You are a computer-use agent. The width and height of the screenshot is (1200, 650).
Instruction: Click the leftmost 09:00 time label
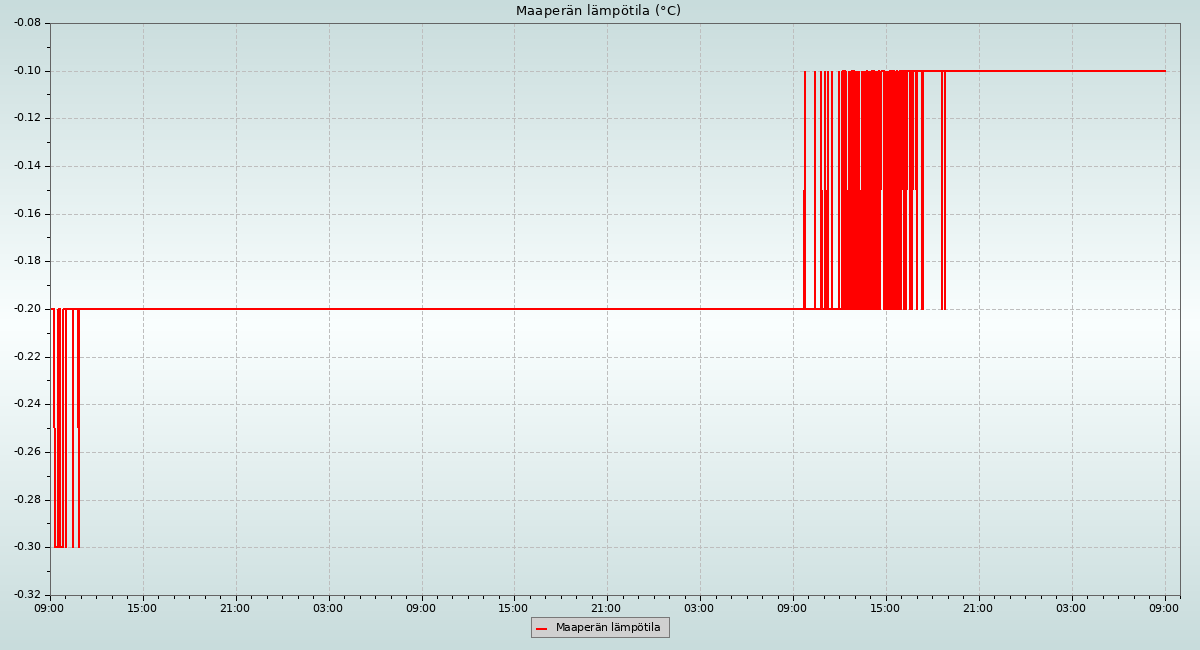49,608
